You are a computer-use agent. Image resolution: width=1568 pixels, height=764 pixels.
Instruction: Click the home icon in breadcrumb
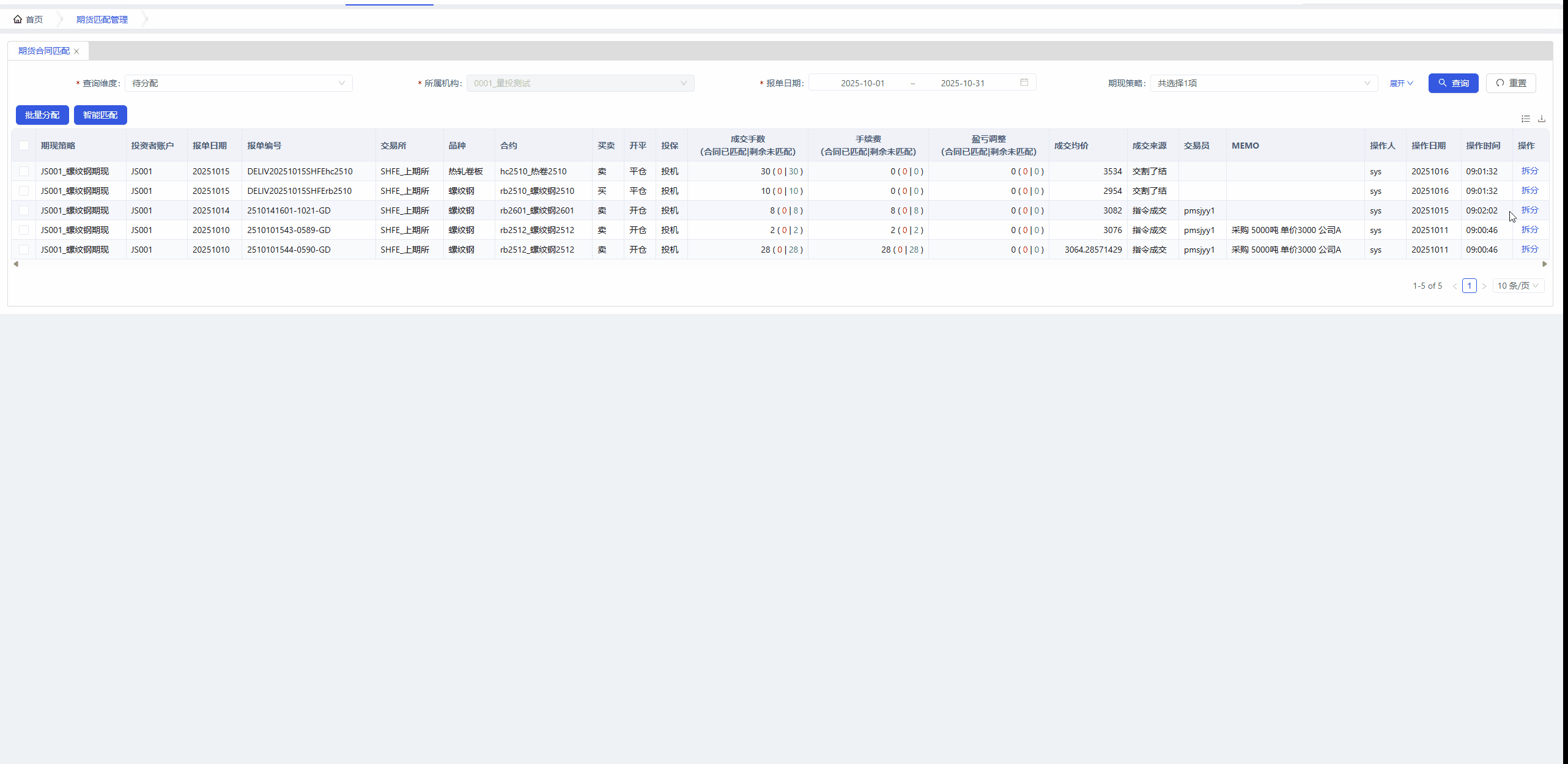tap(18, 20)
